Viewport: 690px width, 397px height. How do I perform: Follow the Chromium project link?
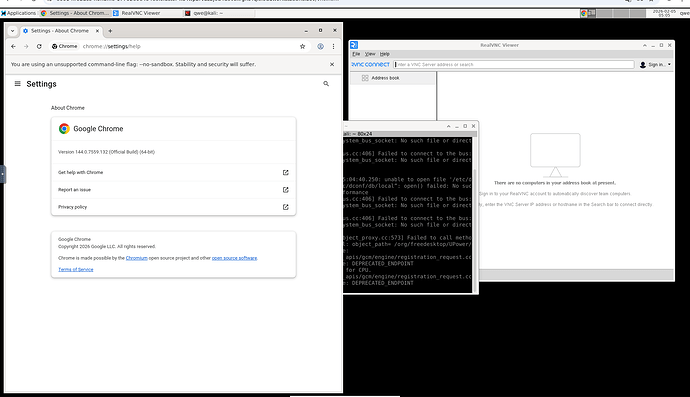tap(136, 258)
